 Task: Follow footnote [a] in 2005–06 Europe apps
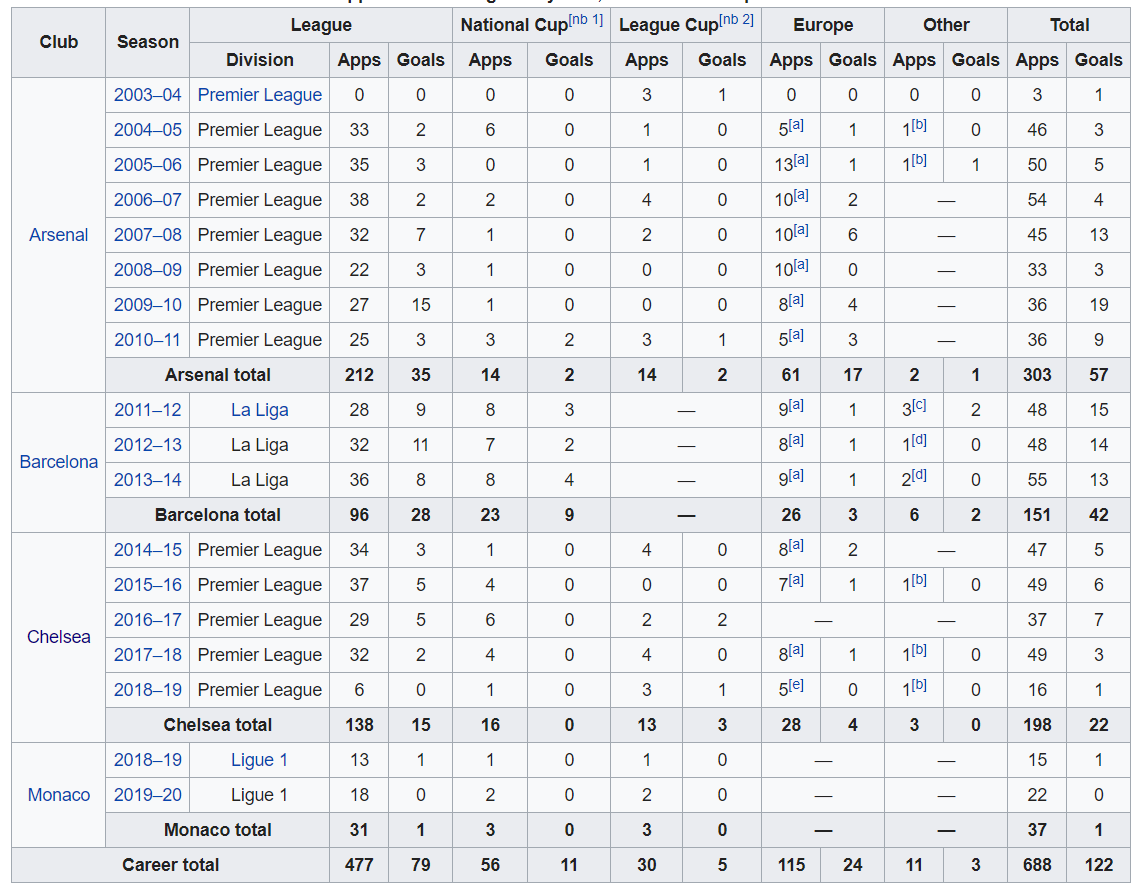(801, 160)
